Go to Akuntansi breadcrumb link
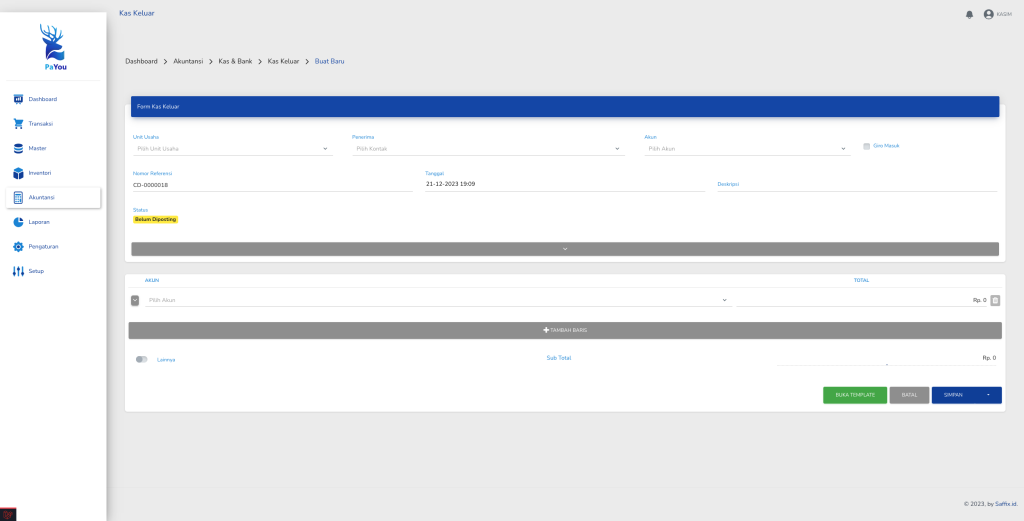This screenshot has width=1024, height=521. (188, 61)
